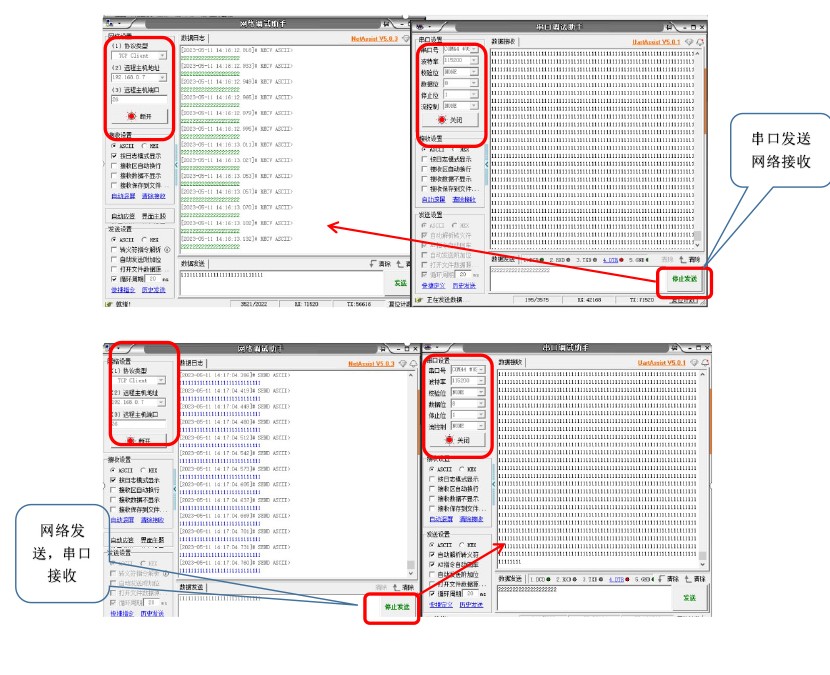Screen dimensions: 830x675
Task: Click the down-arrow 清除 icon in lower UartAssist send bar
Action: pyautogui.click(x=661, y=579)
